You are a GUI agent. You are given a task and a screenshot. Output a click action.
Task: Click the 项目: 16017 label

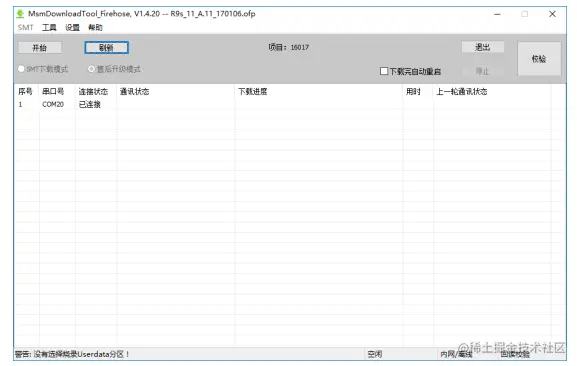point(288,47)
